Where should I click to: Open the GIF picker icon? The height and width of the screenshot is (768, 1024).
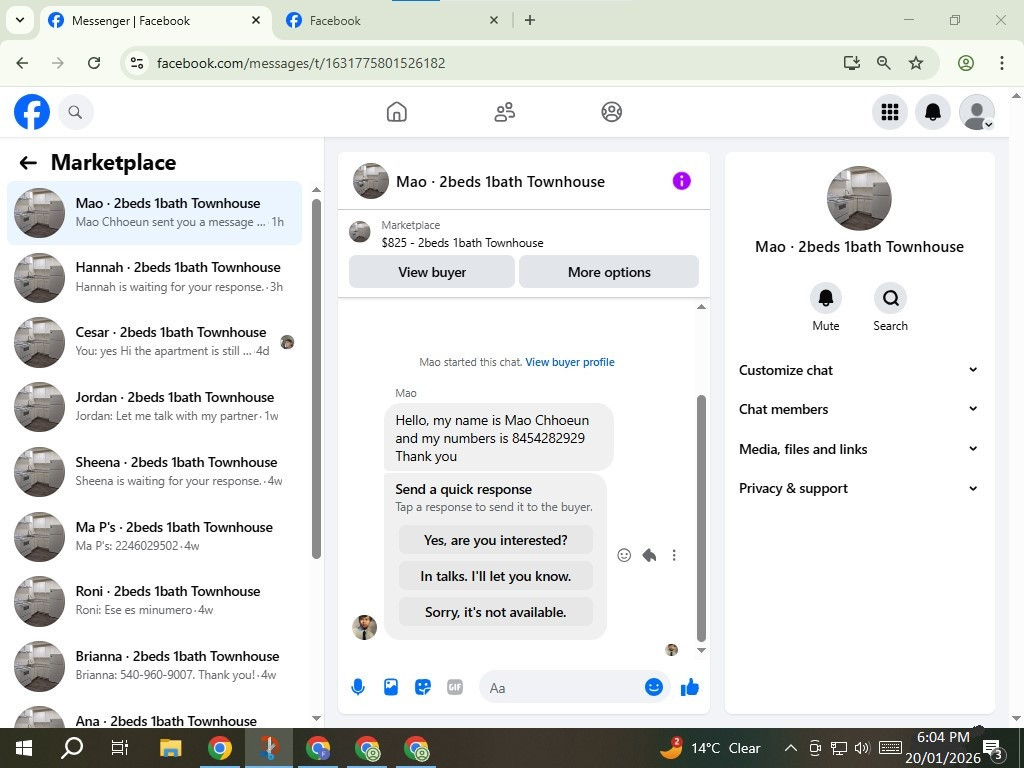(x=455, y=687)
